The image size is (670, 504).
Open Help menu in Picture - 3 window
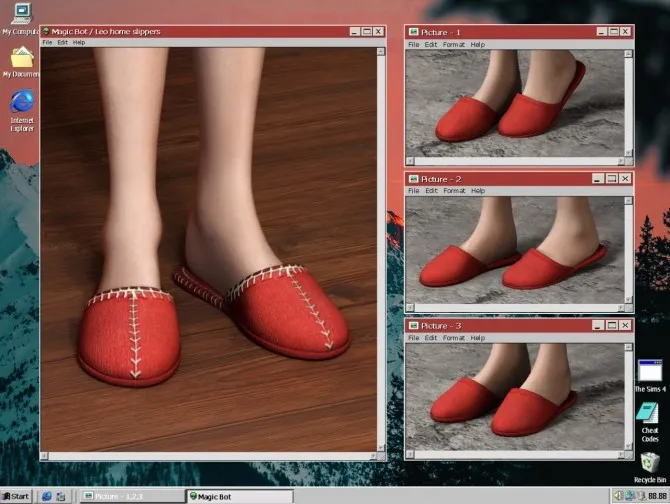click(x=478, y=337)
